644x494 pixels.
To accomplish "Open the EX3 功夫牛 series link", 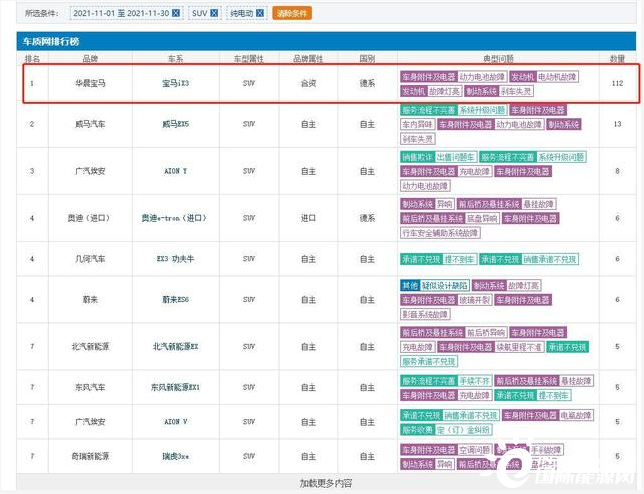I will pos(175,259).
